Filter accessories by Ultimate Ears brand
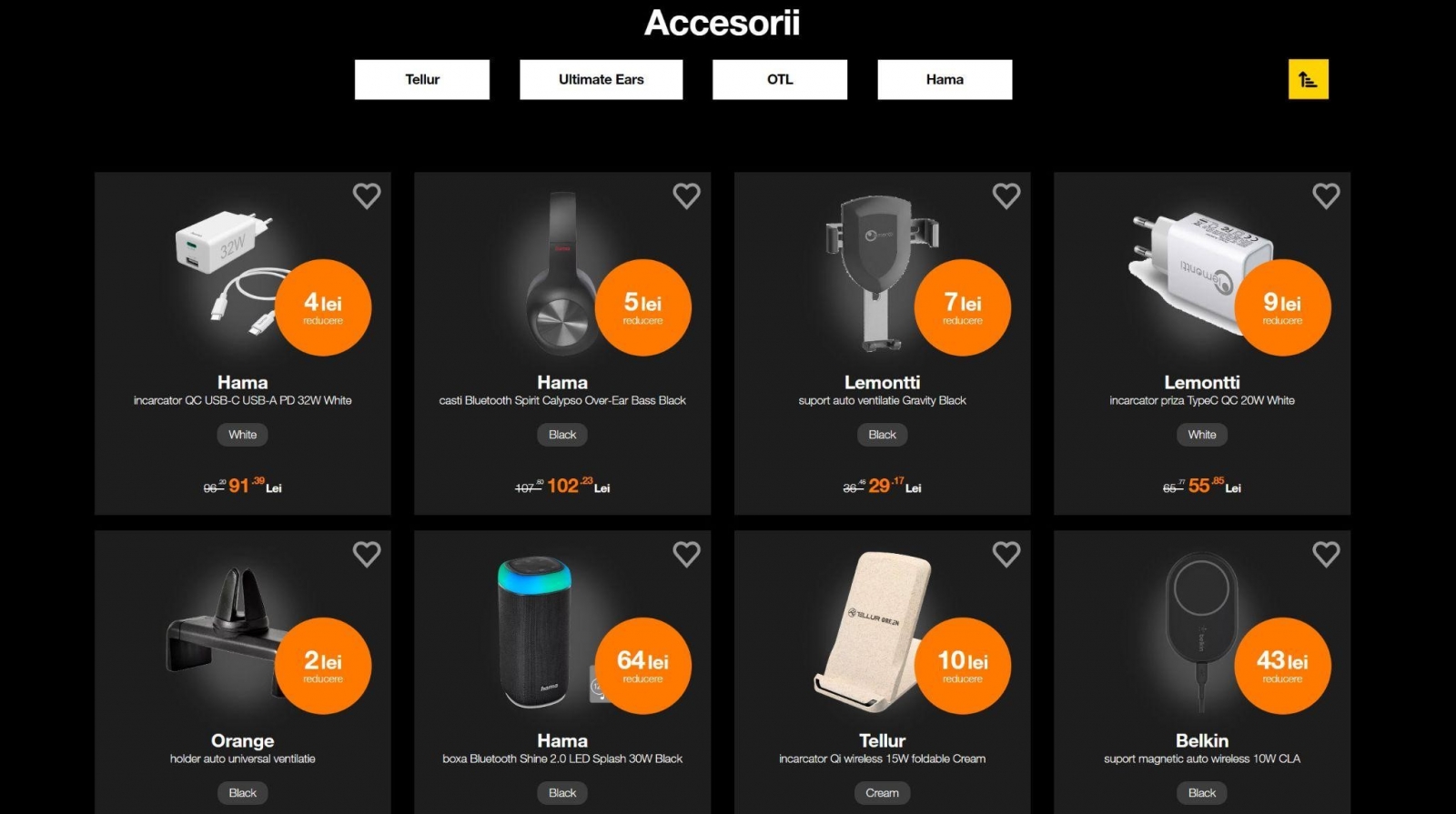 coord(601,79)
